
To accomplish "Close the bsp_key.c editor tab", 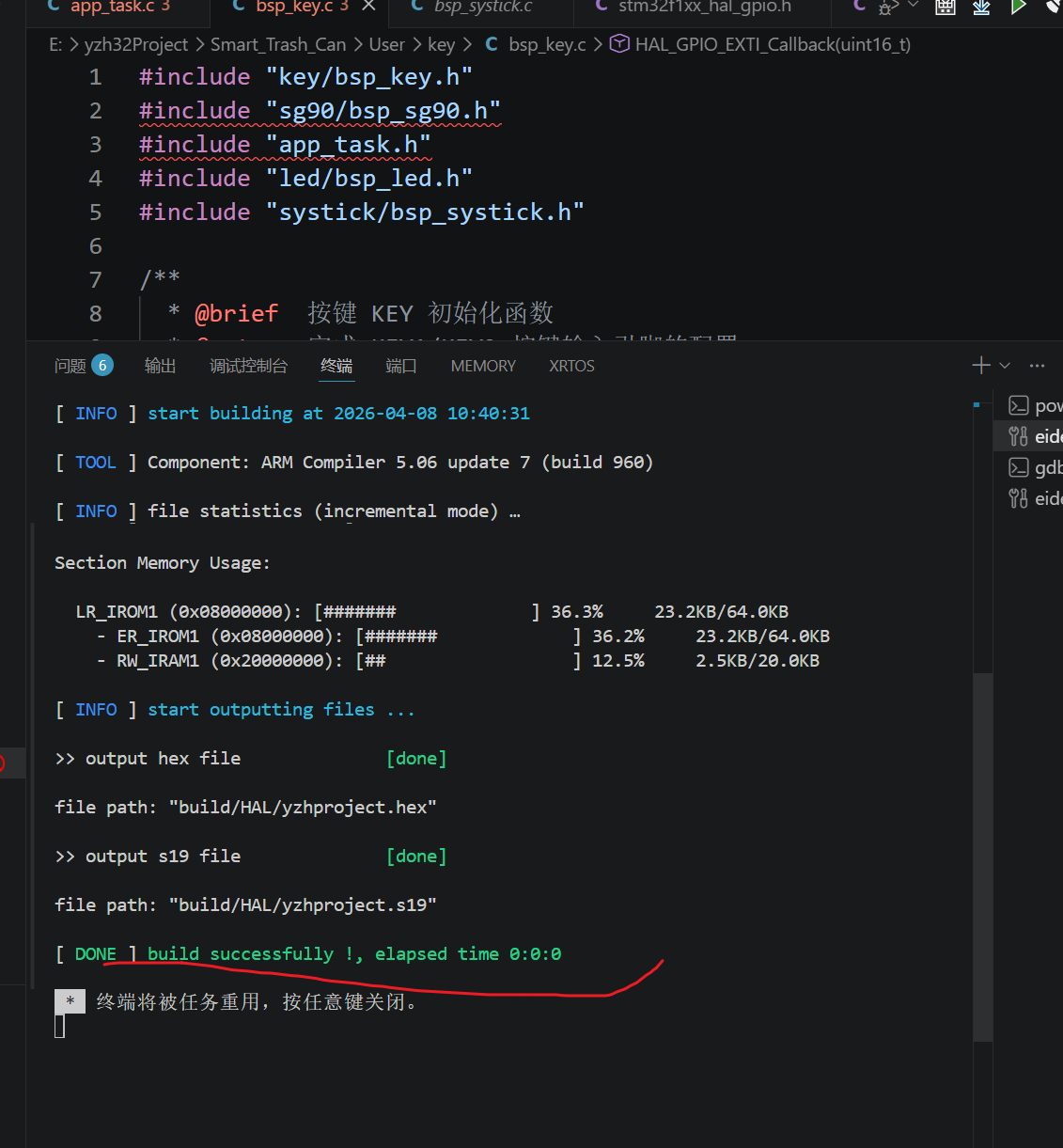I will tap(368, 7).
